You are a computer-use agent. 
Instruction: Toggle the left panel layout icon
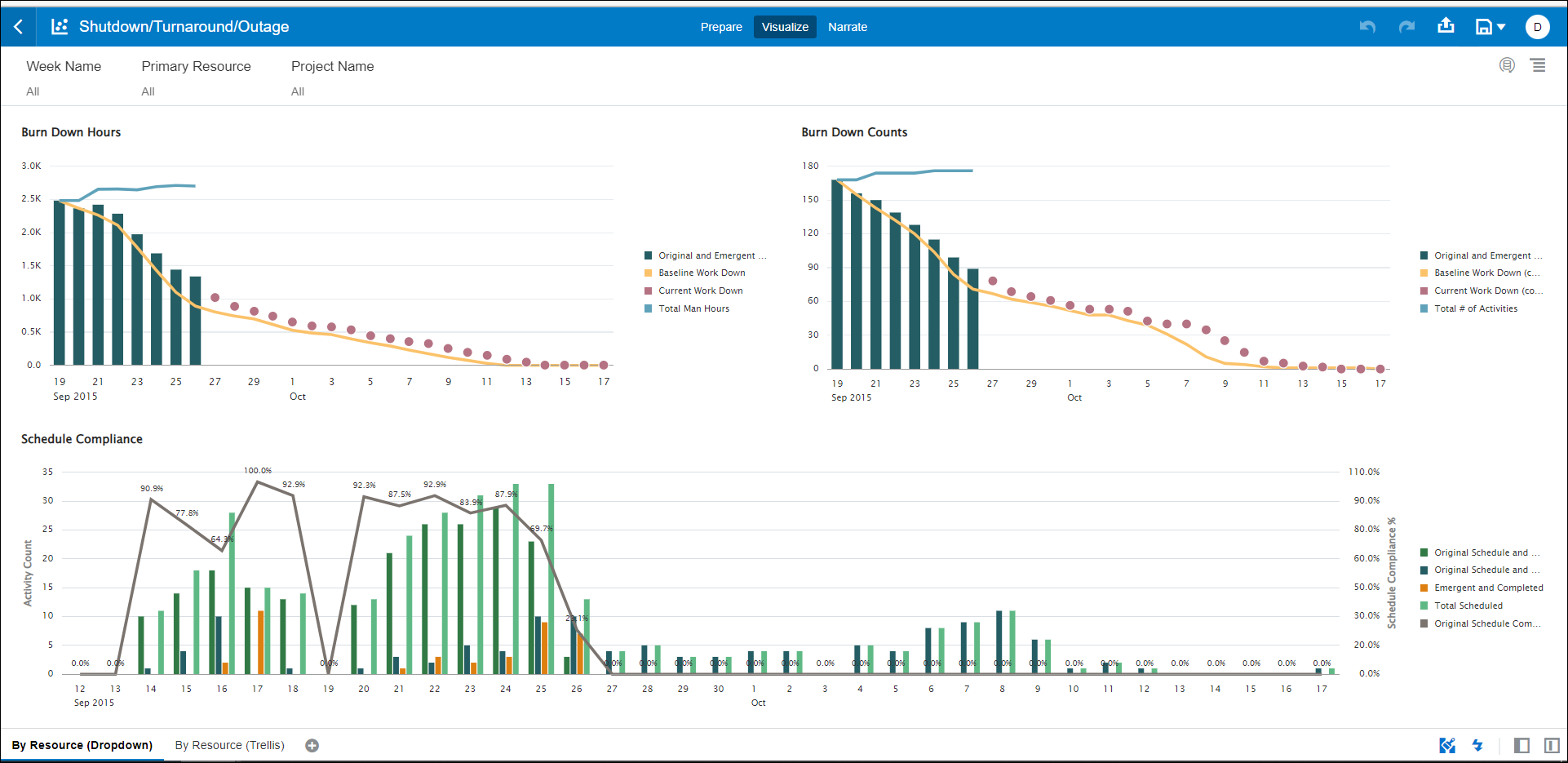click(1521, 745)
